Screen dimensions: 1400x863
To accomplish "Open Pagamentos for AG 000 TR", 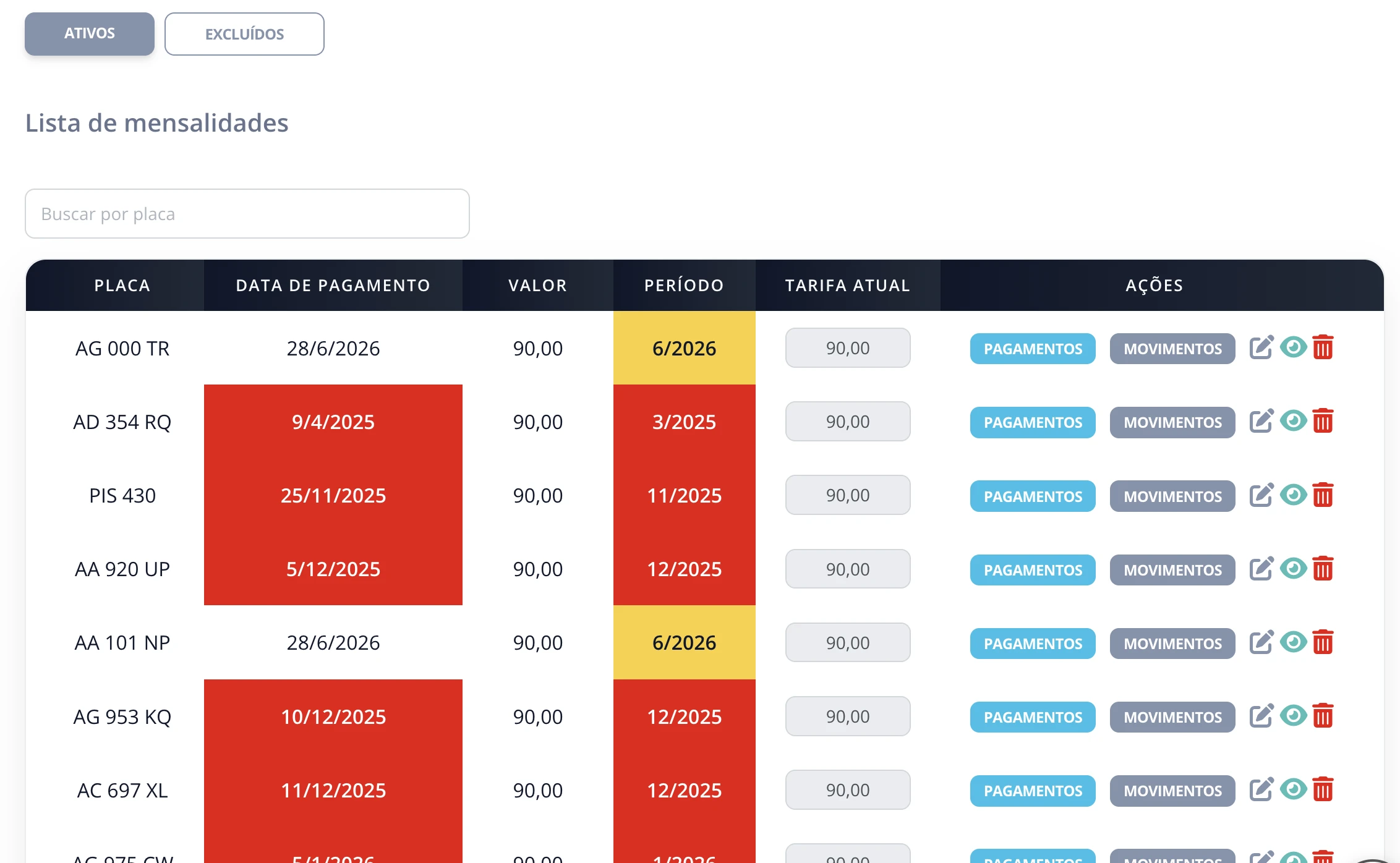I will [x=1033, y=349].
